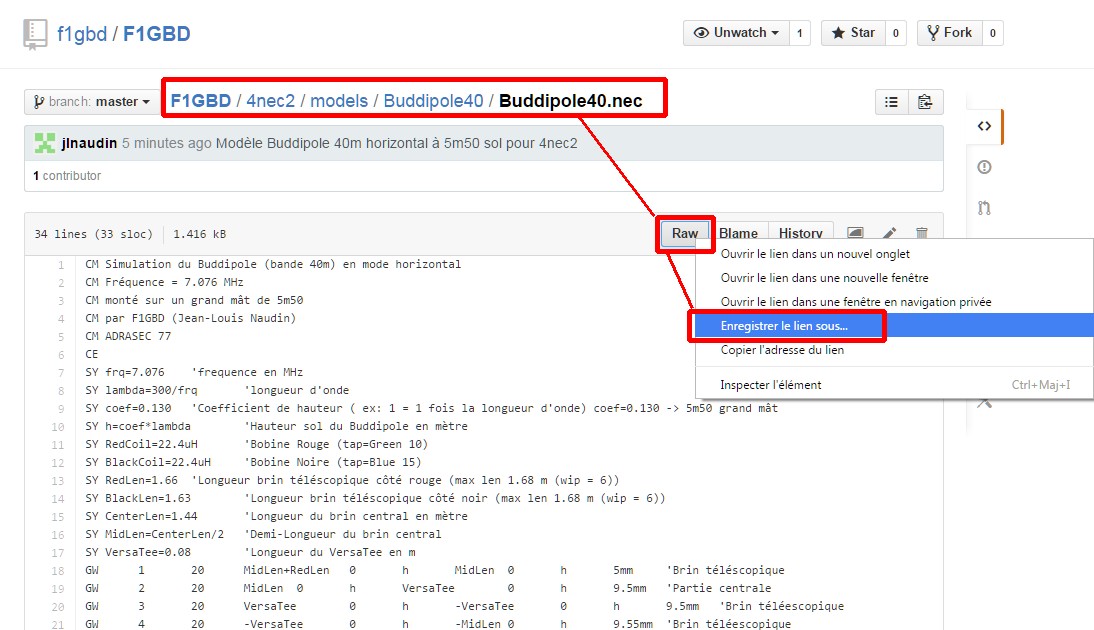
Task: Fork the repository
Action: pyautogui.click(x=950, y=33)
